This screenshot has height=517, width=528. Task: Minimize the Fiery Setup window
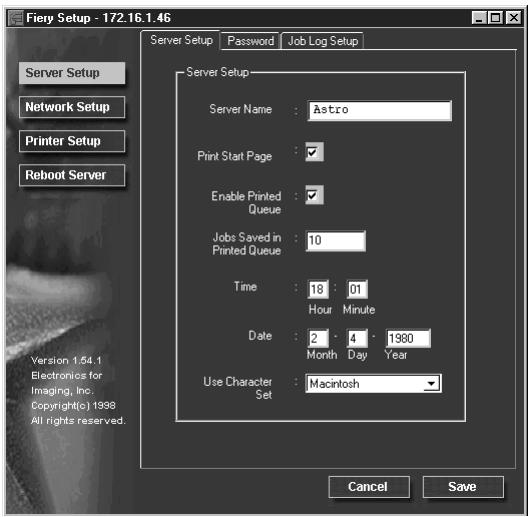tap(479, 18)
